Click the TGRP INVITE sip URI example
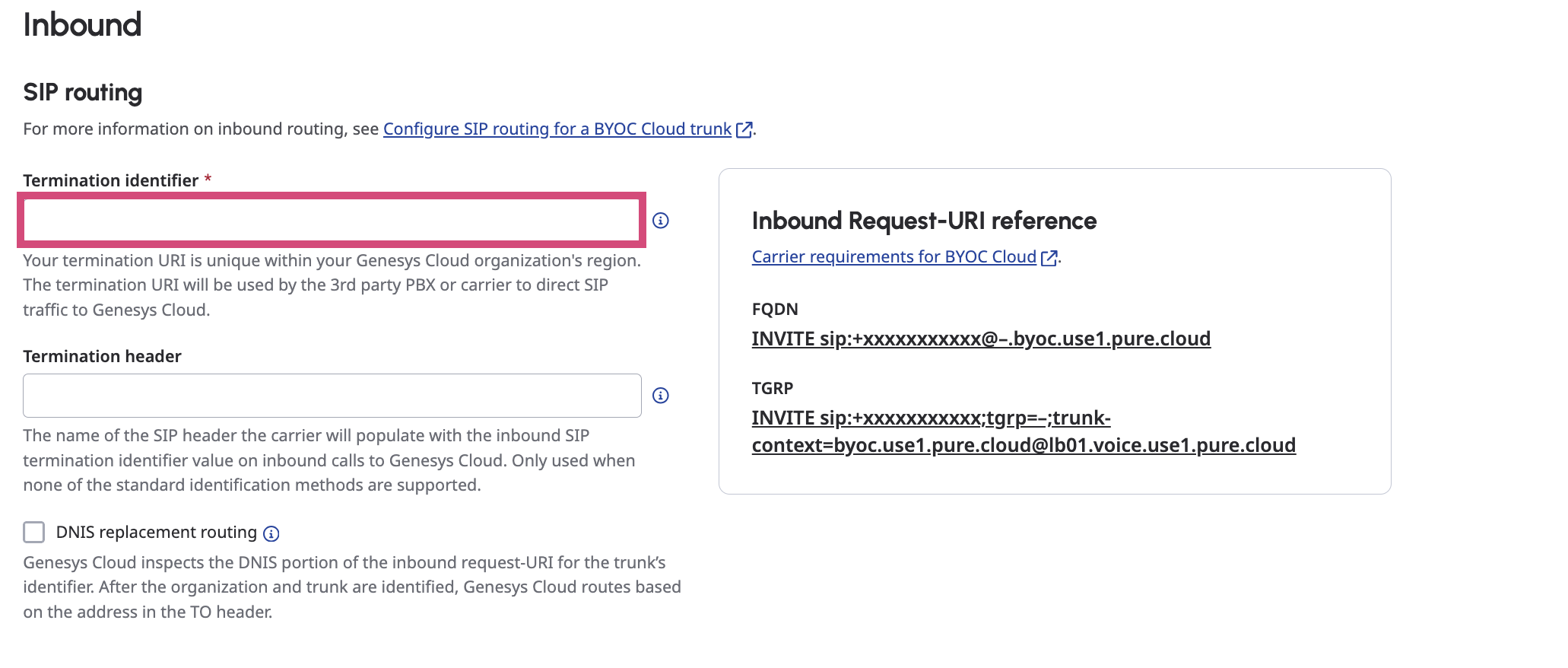1568x668 pixels. [x=1023, y=431]
